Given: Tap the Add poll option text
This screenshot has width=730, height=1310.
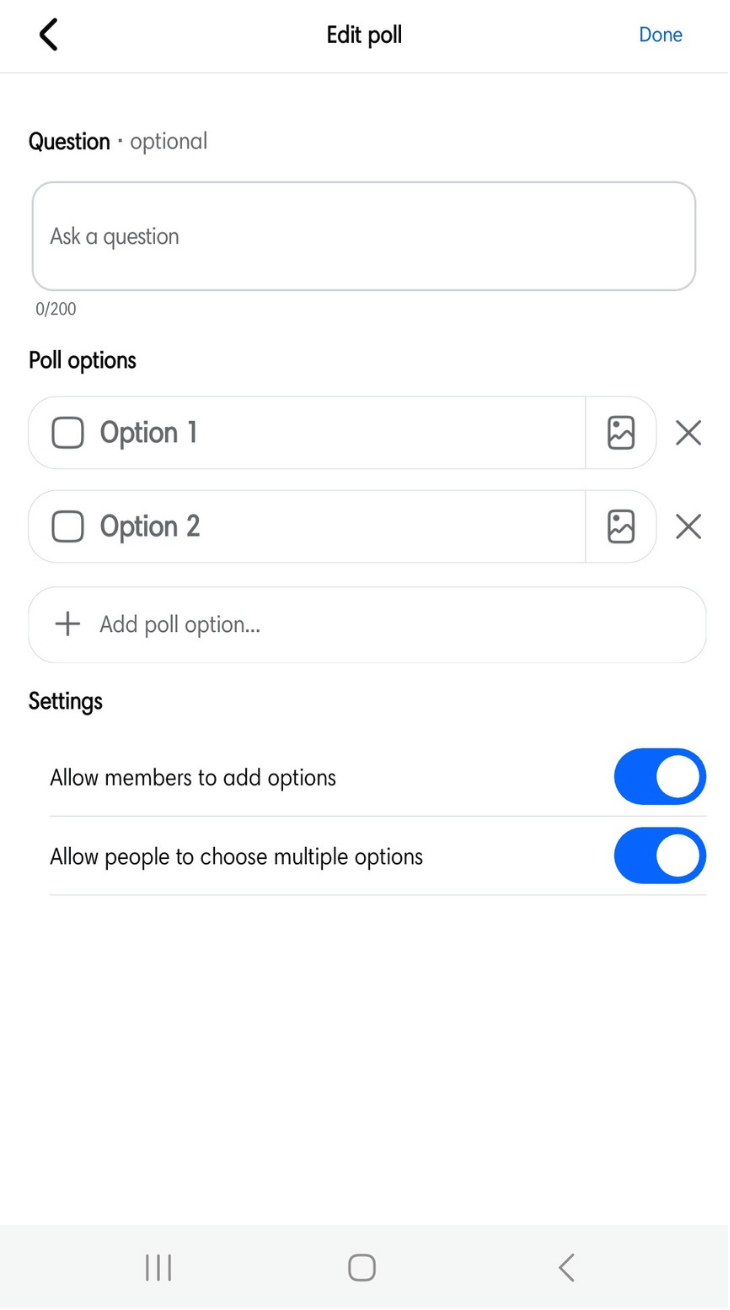Looking at the screenshot, I should (180, 625).
